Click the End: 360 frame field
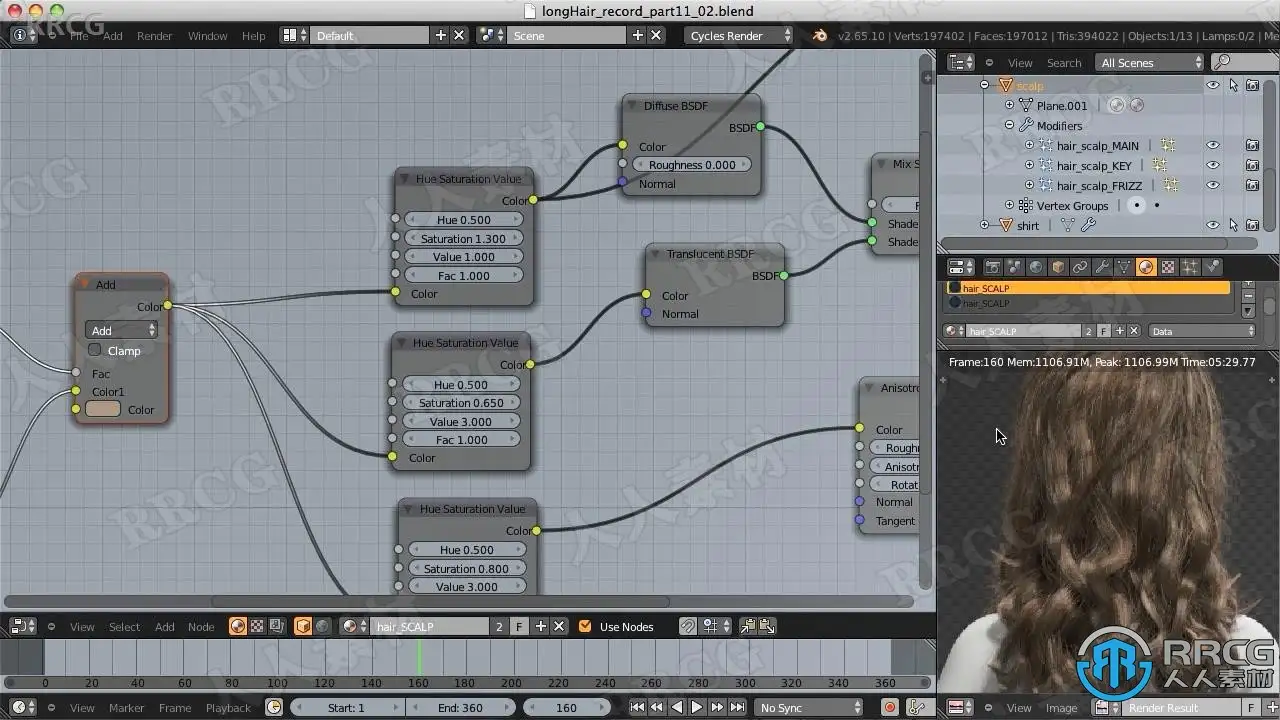 click(460, 707)
